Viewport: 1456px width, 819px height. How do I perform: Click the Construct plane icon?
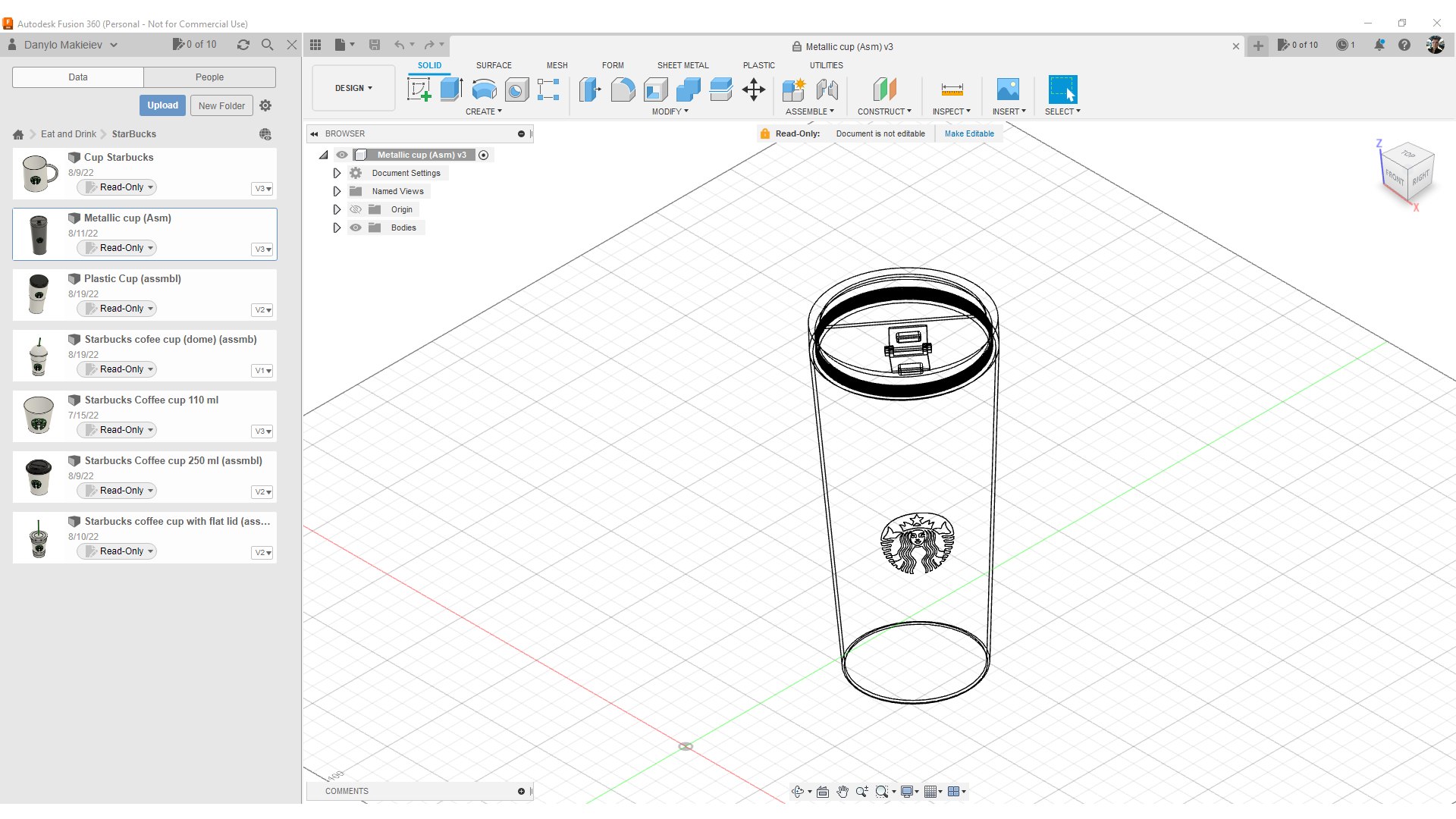pyautogui.click(x=884, y=89)
